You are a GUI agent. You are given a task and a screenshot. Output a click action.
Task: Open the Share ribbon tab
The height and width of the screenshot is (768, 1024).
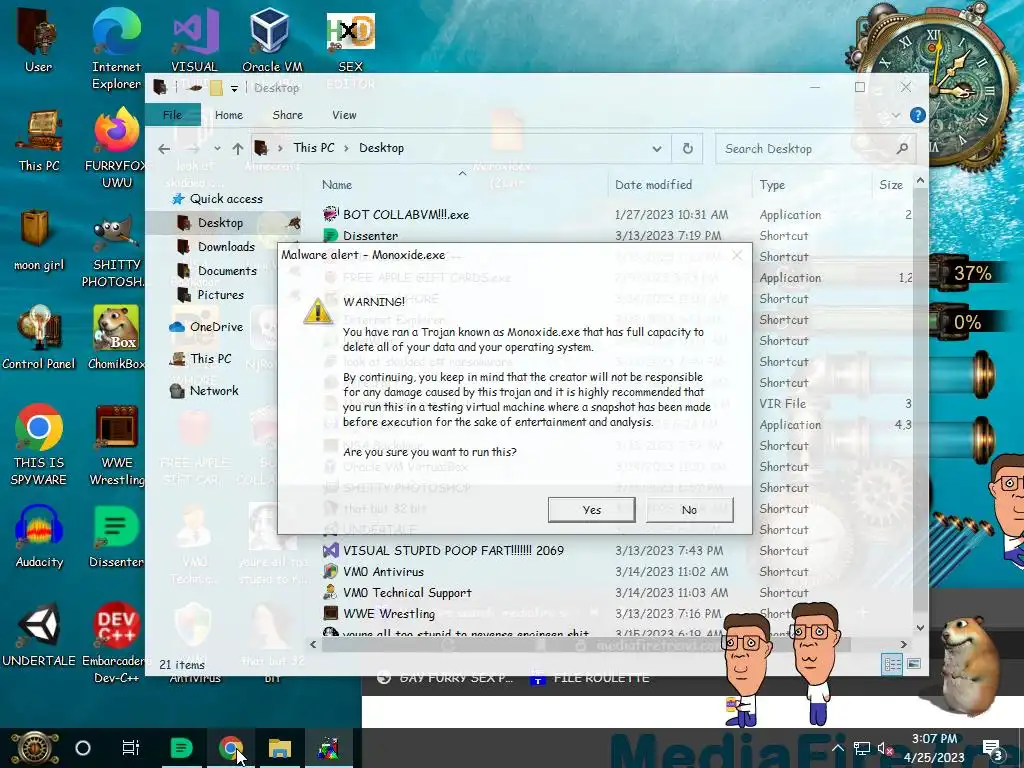287,115
